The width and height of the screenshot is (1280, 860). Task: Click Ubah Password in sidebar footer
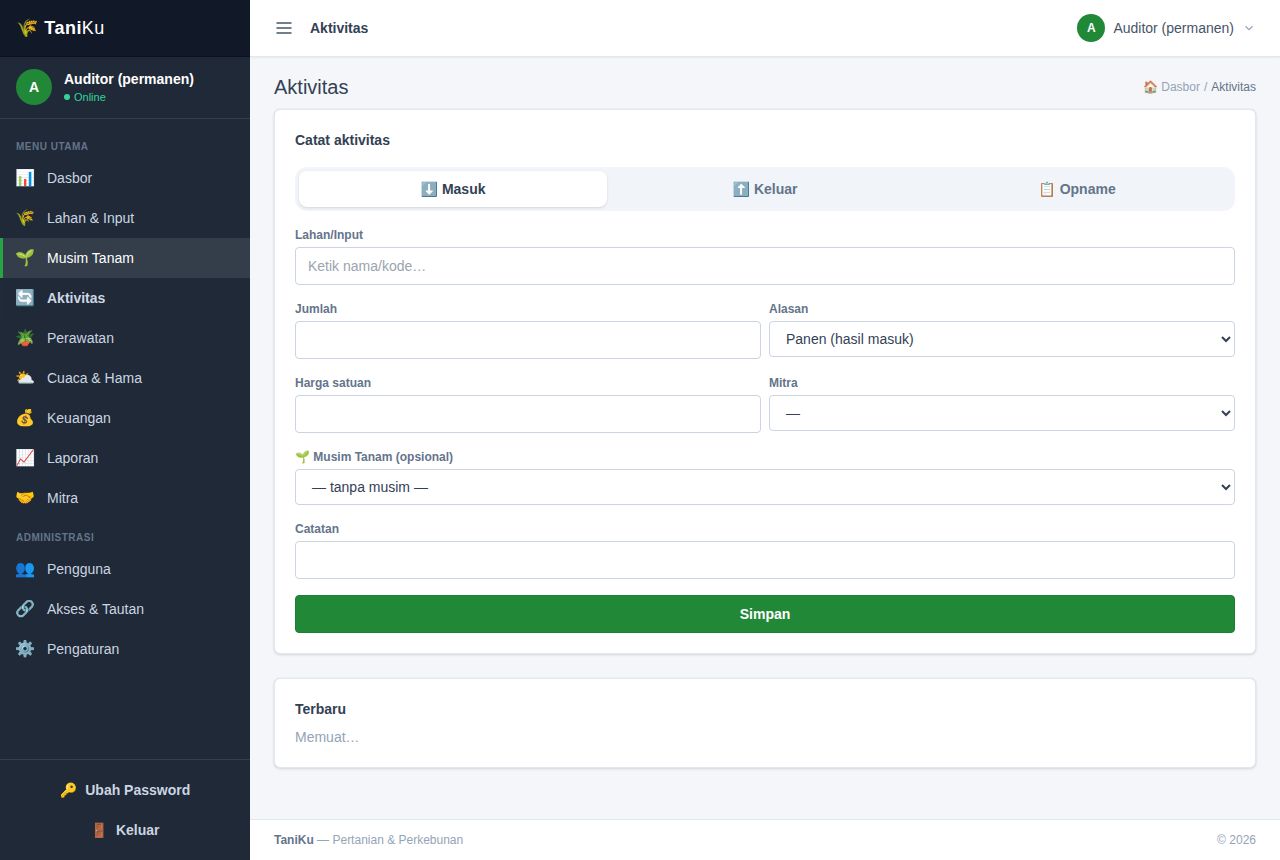[x=125, y=790]
